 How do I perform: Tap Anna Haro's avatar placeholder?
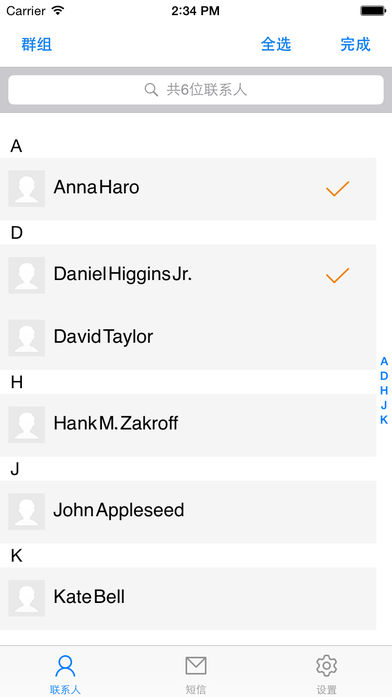tap(27, 188)
